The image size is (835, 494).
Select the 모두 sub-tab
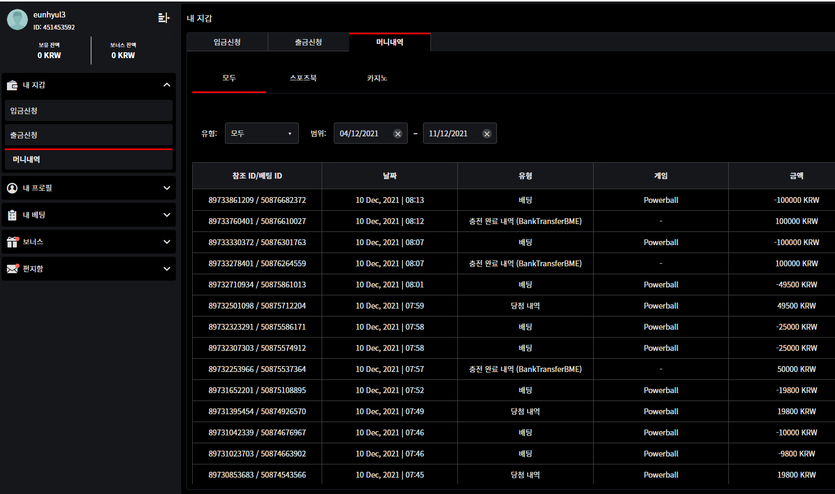tap(229, 78)
